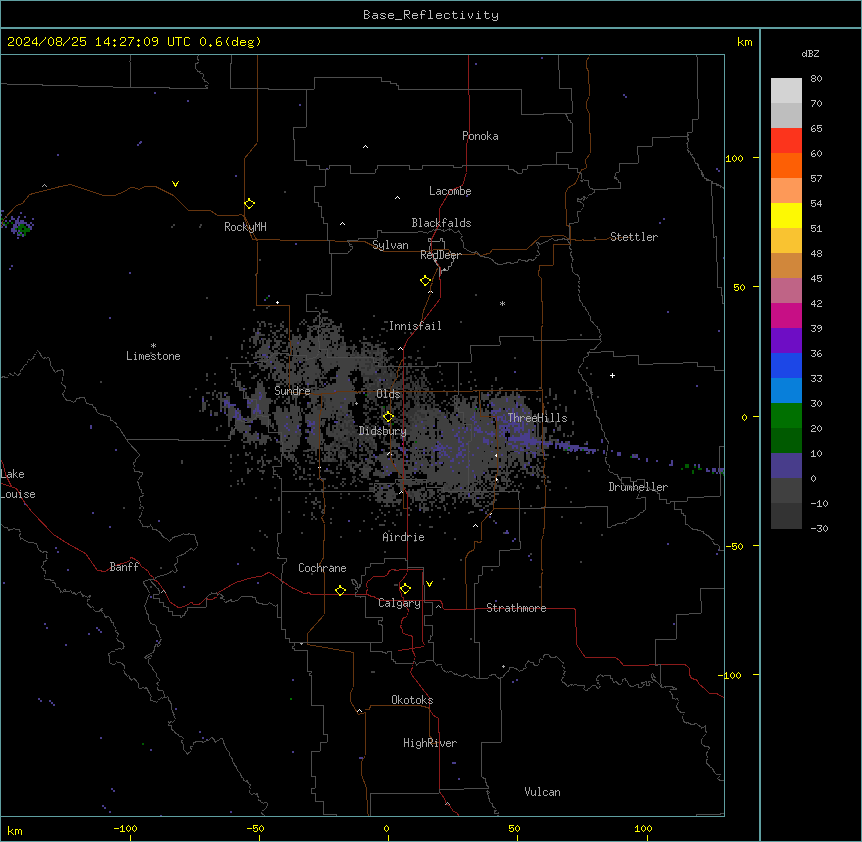Screen dimensions: 862x842
Task: Click the yellow V marker northwest of RockyMH
Action: pyautogui.click(x=175, y=184)
